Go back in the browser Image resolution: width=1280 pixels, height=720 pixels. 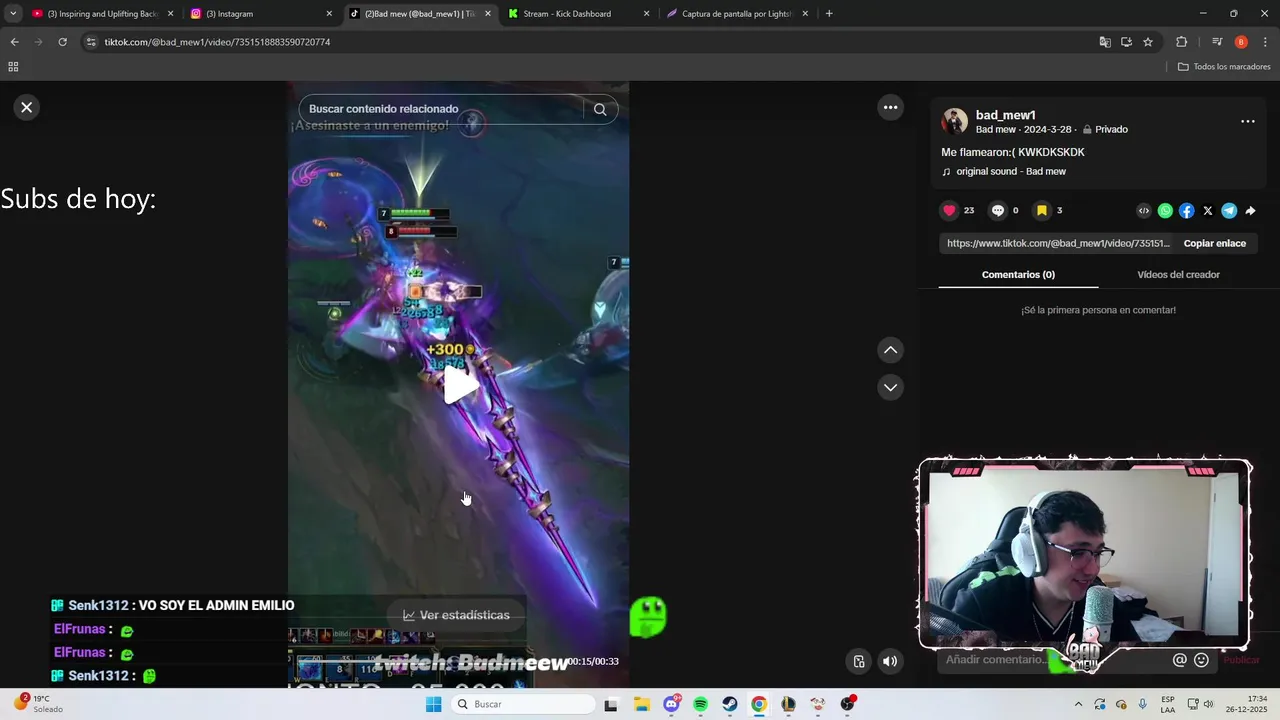tap(14, 42)
